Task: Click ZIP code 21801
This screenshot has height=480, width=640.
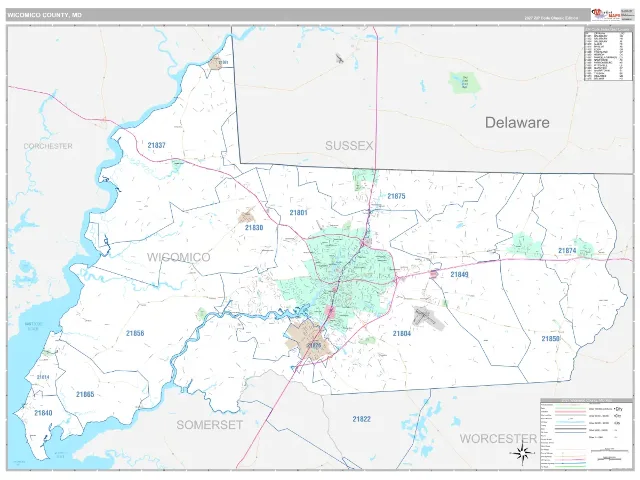Action: tap(298, 213)
